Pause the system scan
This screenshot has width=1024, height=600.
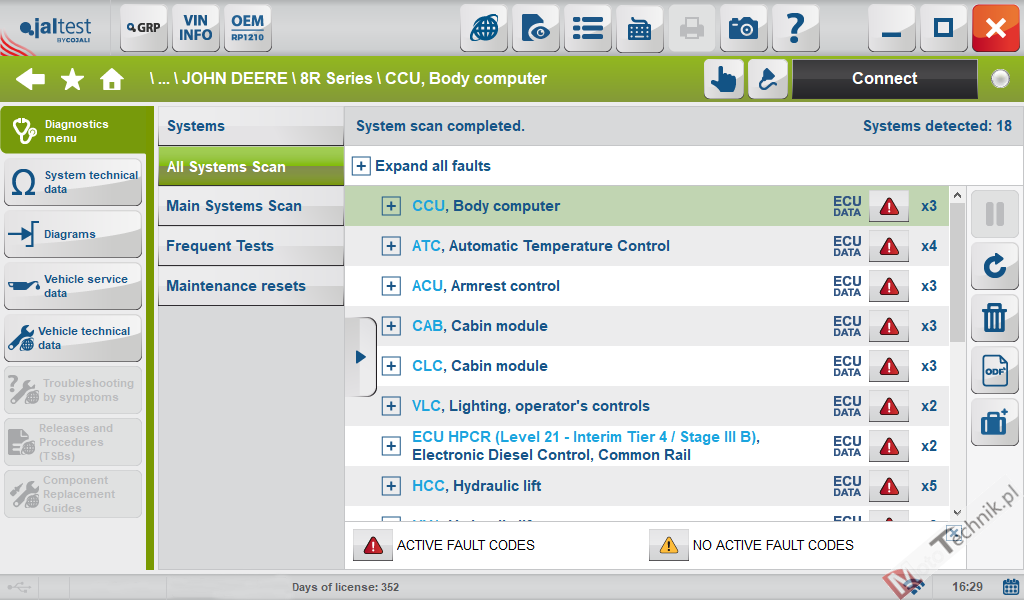[x=995, y=214]
